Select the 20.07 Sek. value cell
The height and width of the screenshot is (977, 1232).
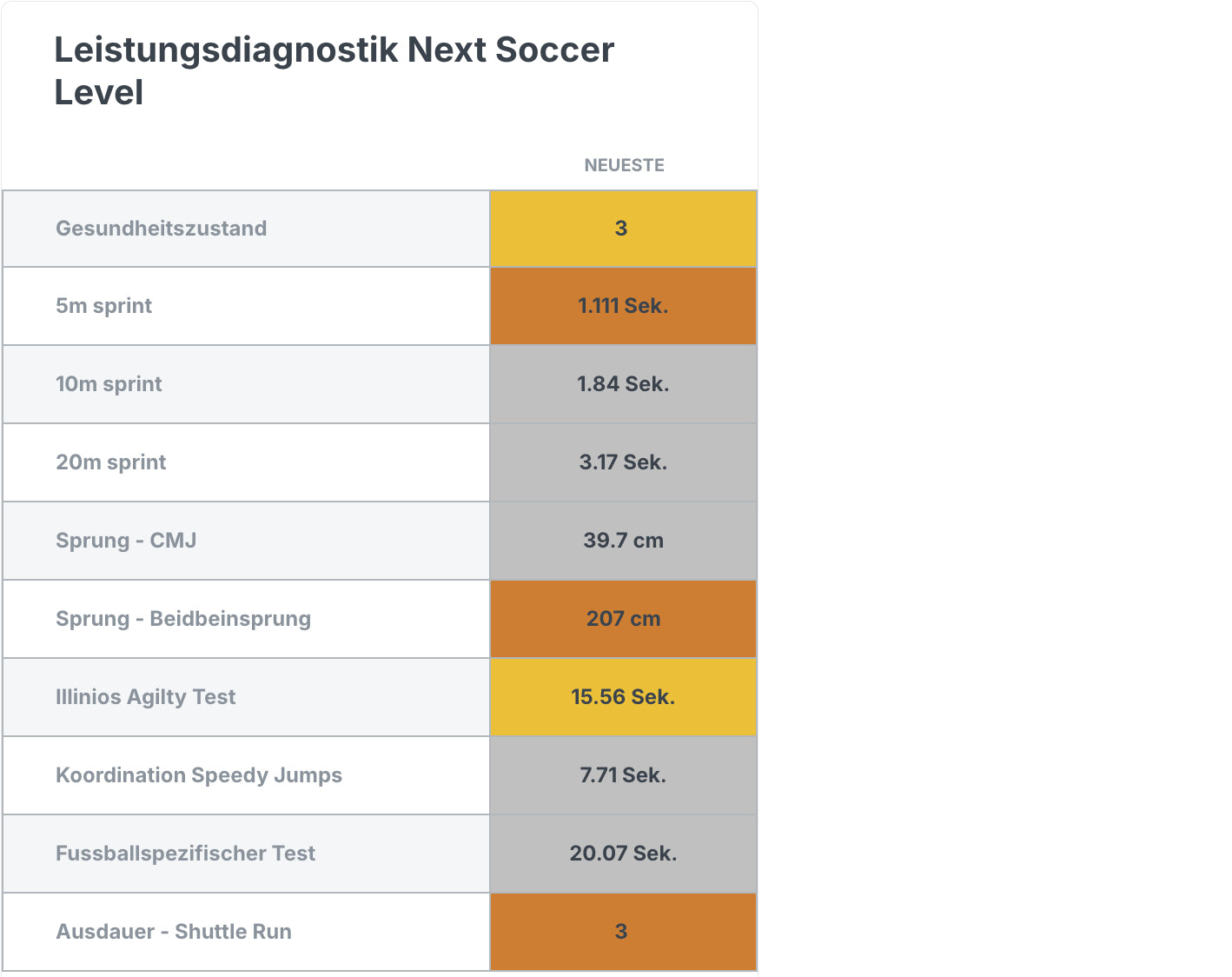[623, 854]
